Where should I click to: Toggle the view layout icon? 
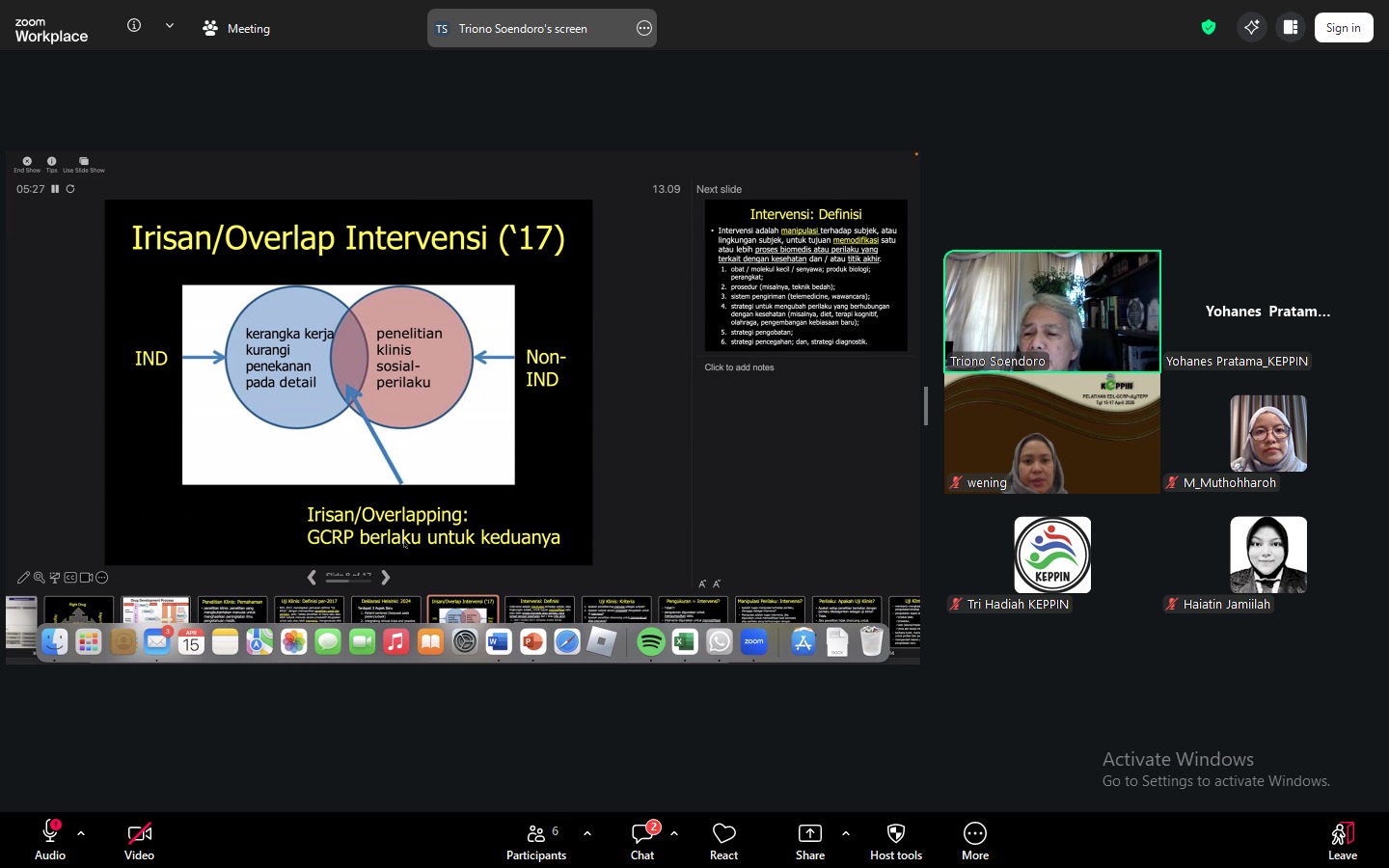pyautogui.click(x=1291, y=28)
